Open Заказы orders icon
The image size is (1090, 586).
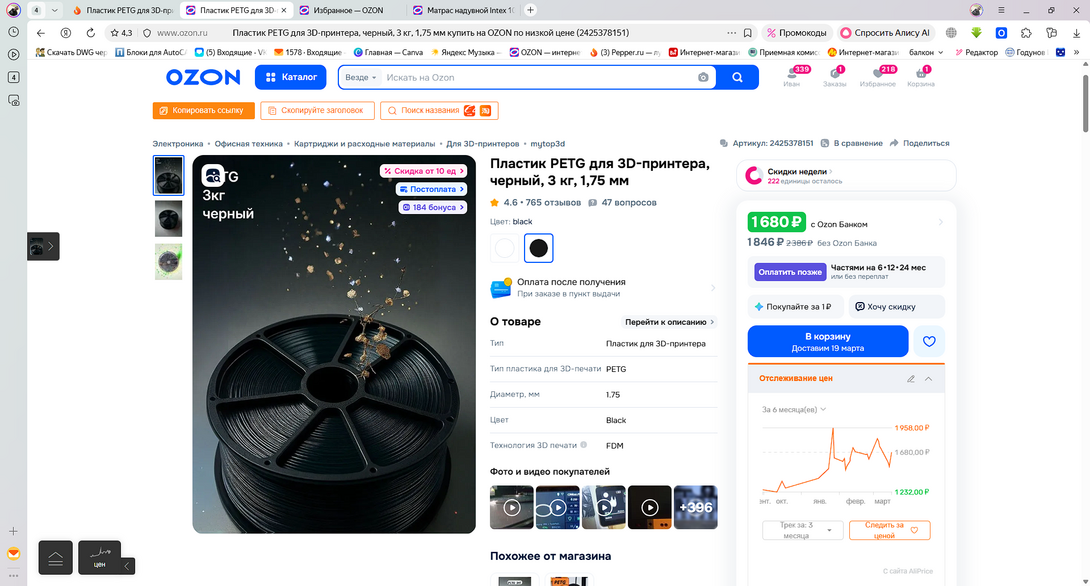click(x=834, y=77)
